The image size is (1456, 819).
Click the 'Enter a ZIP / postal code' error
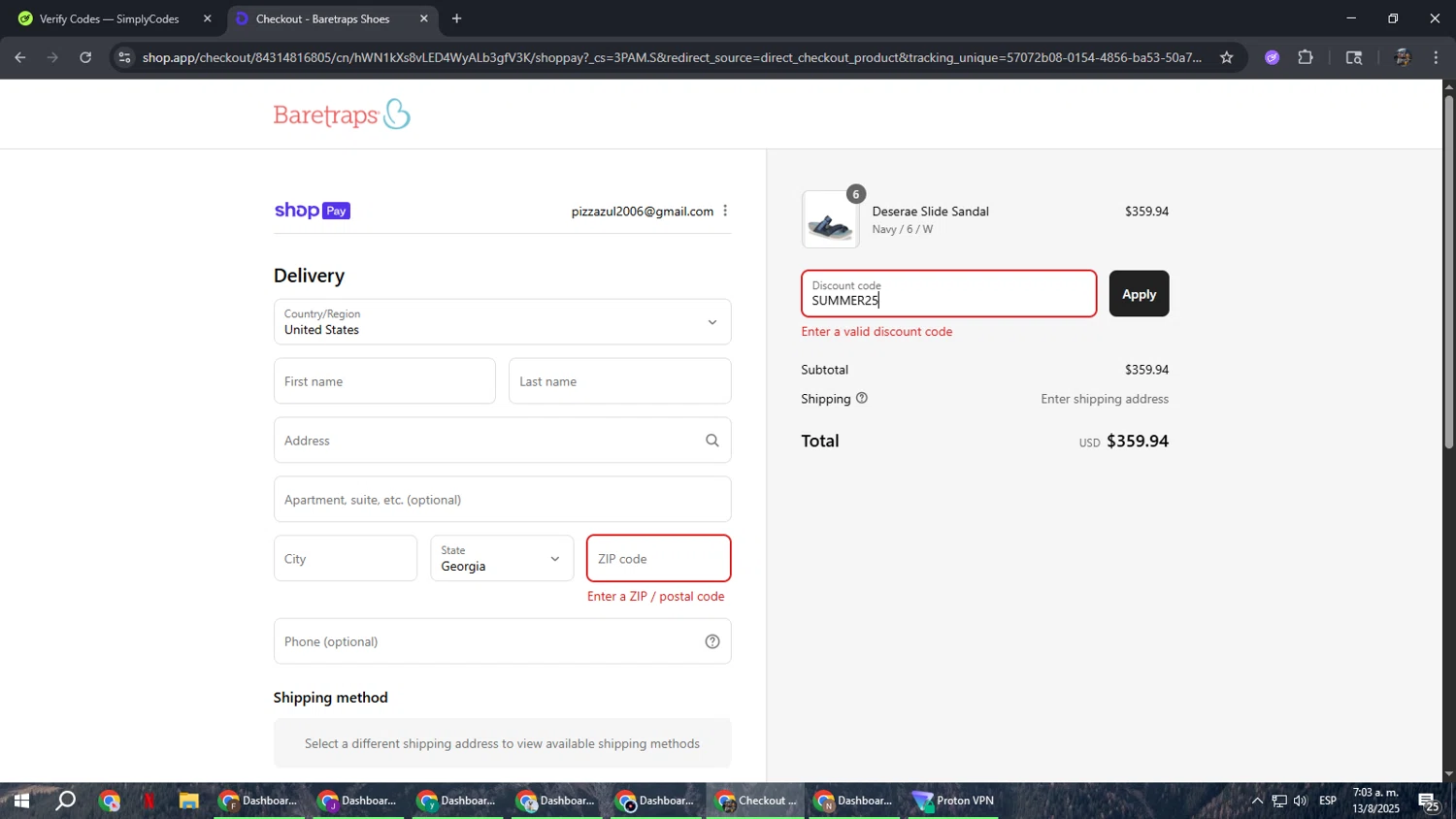click(x=655, y=596)
